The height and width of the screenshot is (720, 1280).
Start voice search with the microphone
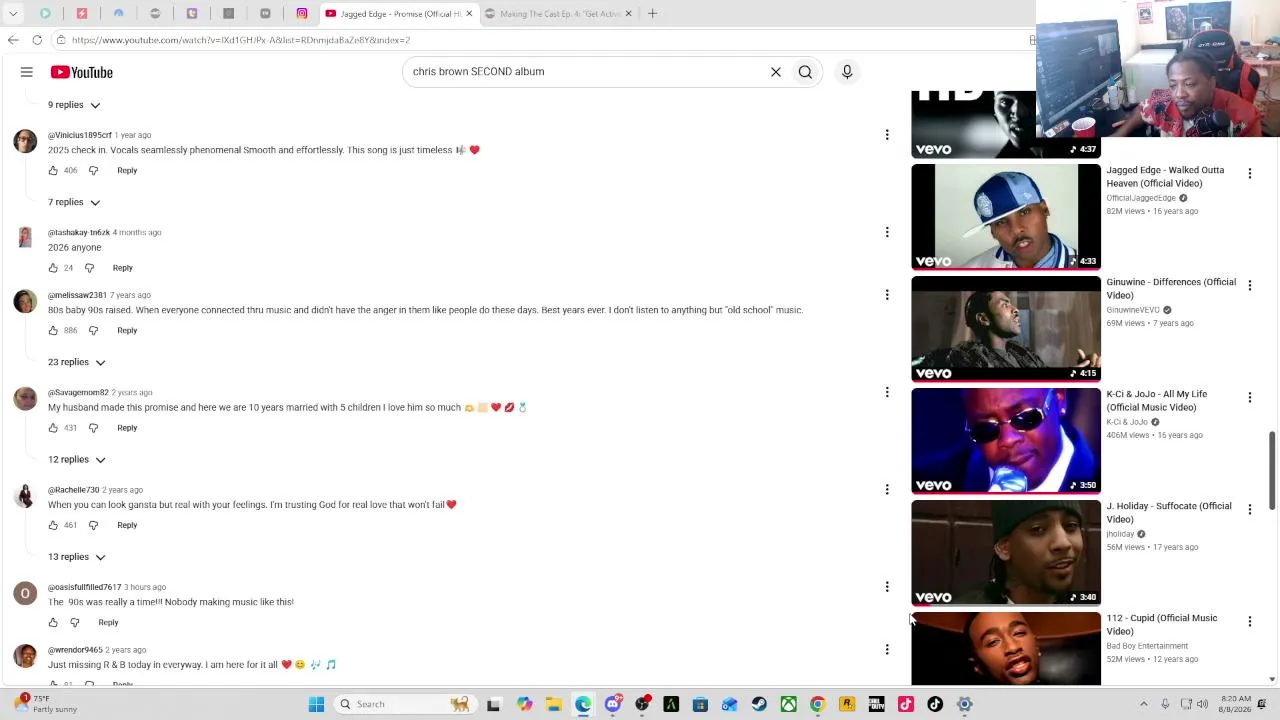[847, 72]
